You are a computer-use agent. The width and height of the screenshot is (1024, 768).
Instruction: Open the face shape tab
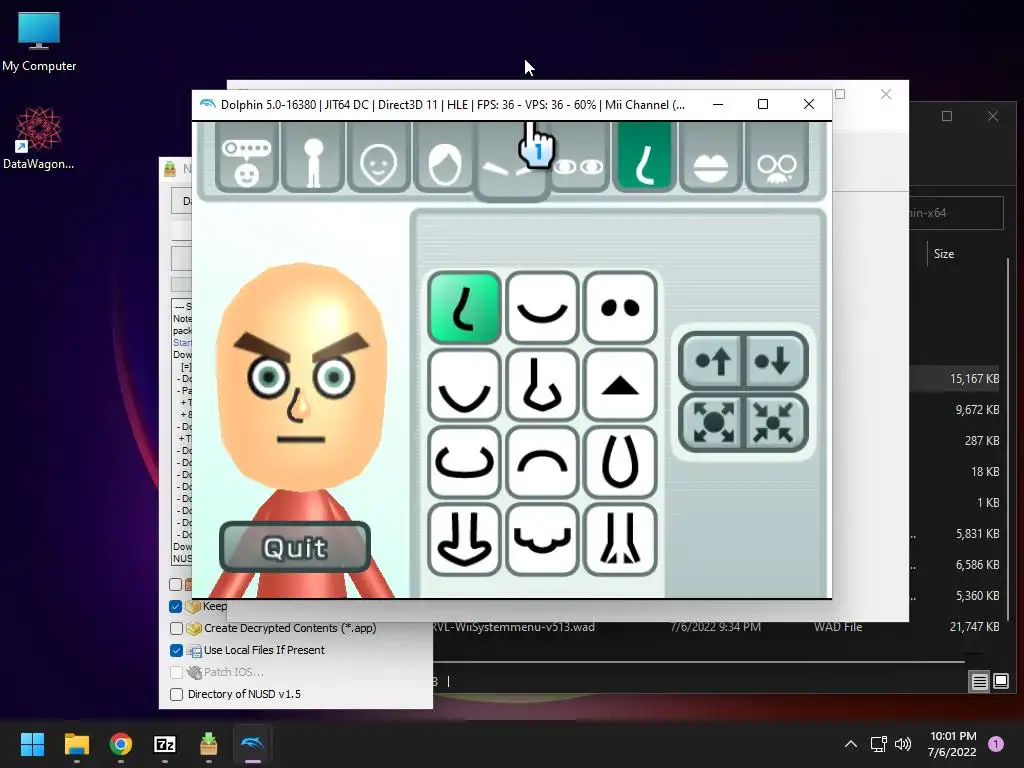click(379, 159)
